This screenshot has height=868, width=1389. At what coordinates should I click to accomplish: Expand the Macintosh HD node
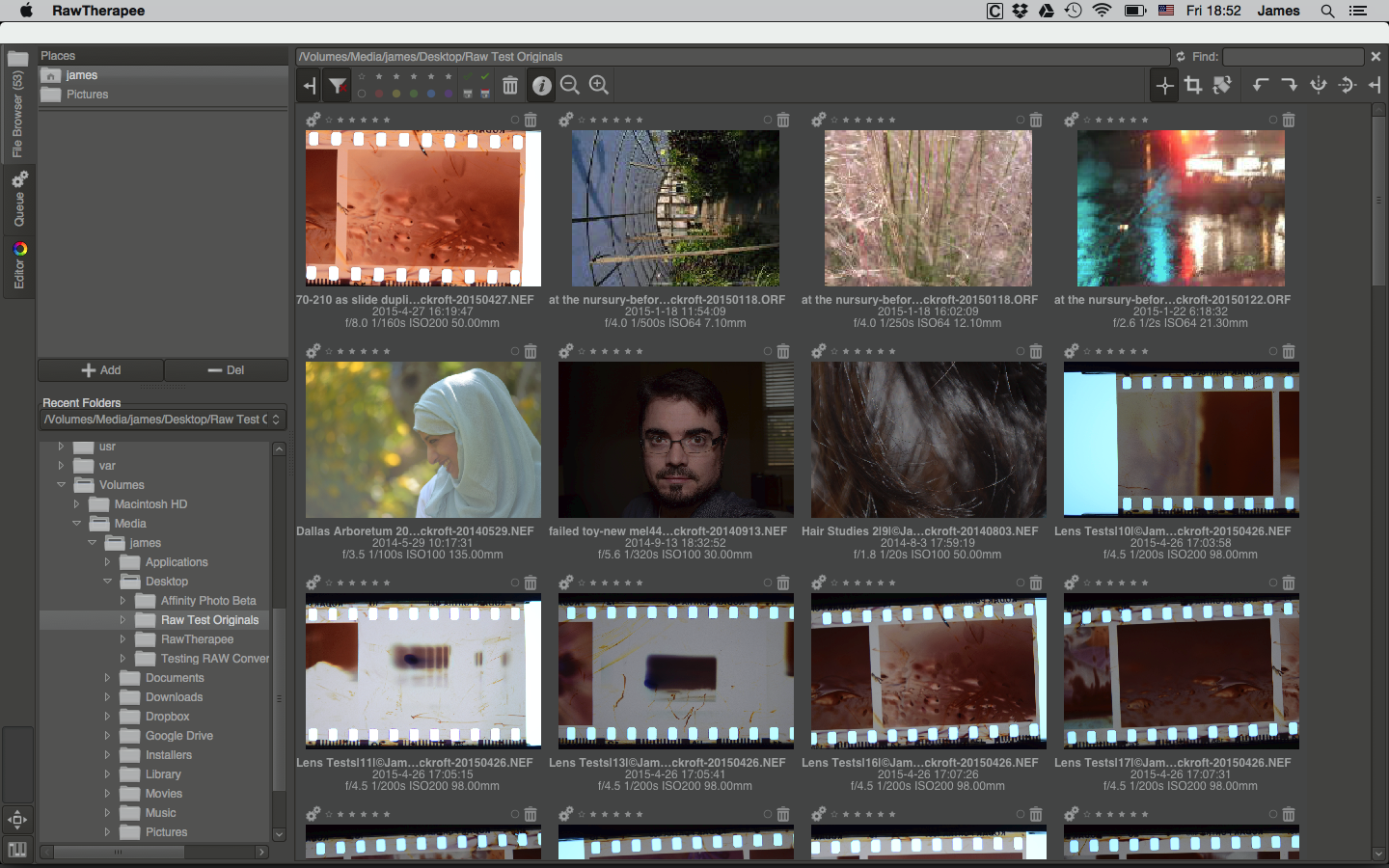[x=76, y=504]
